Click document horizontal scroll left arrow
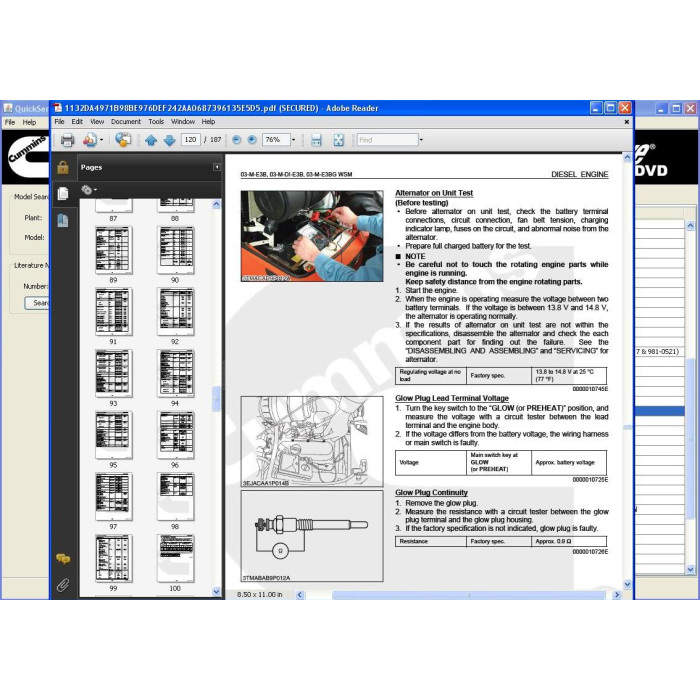The height and width of the screenshot is (700, 700). [x=300, y=595]
